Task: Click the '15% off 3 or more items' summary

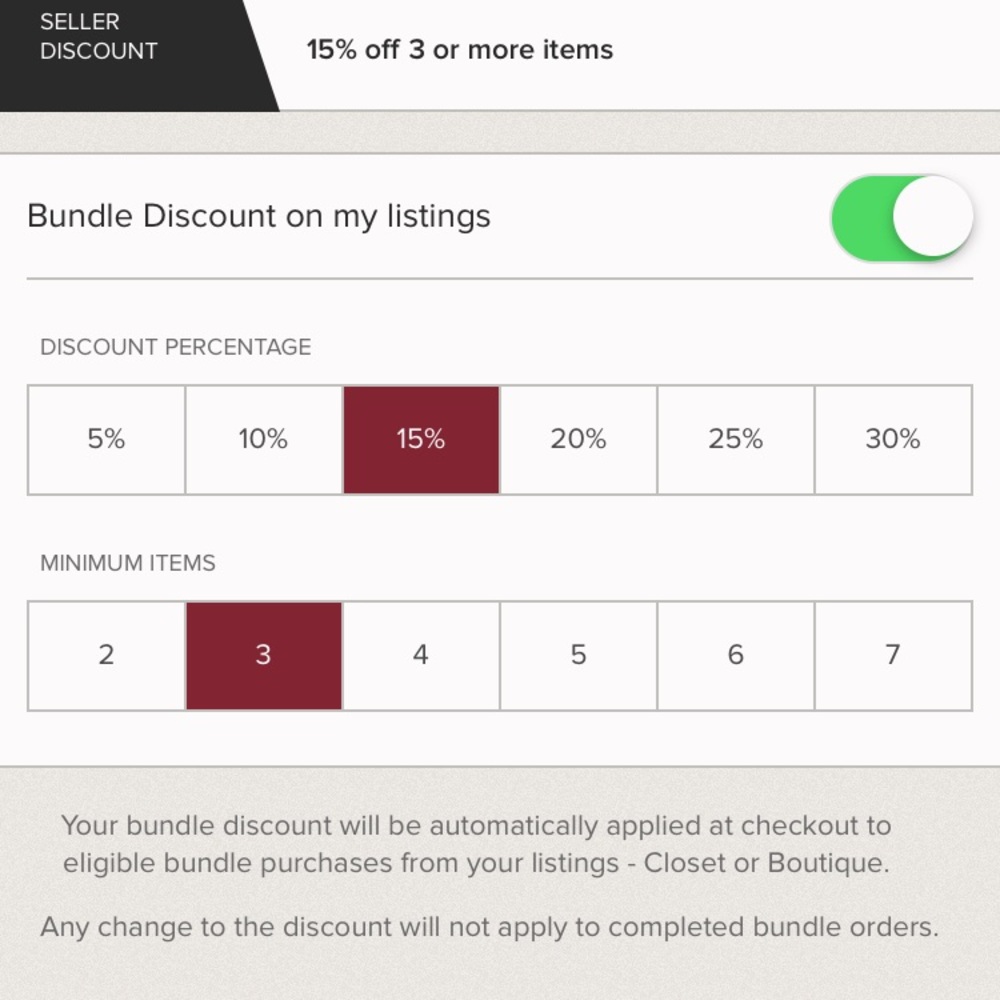Action: point(459,50)
